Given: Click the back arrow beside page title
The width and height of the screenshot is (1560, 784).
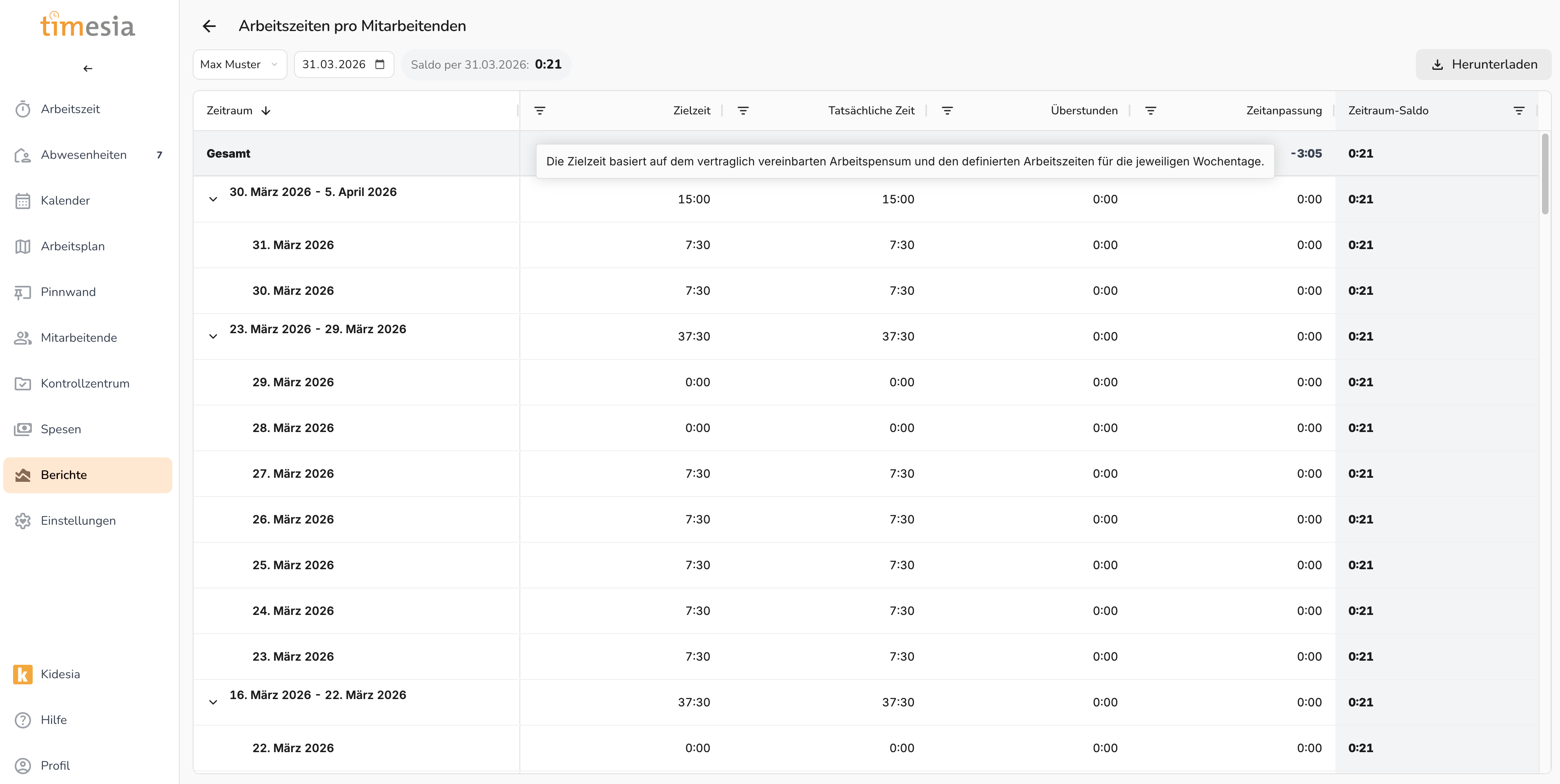Looking at the screenshot, I should (x=209, y=26).
